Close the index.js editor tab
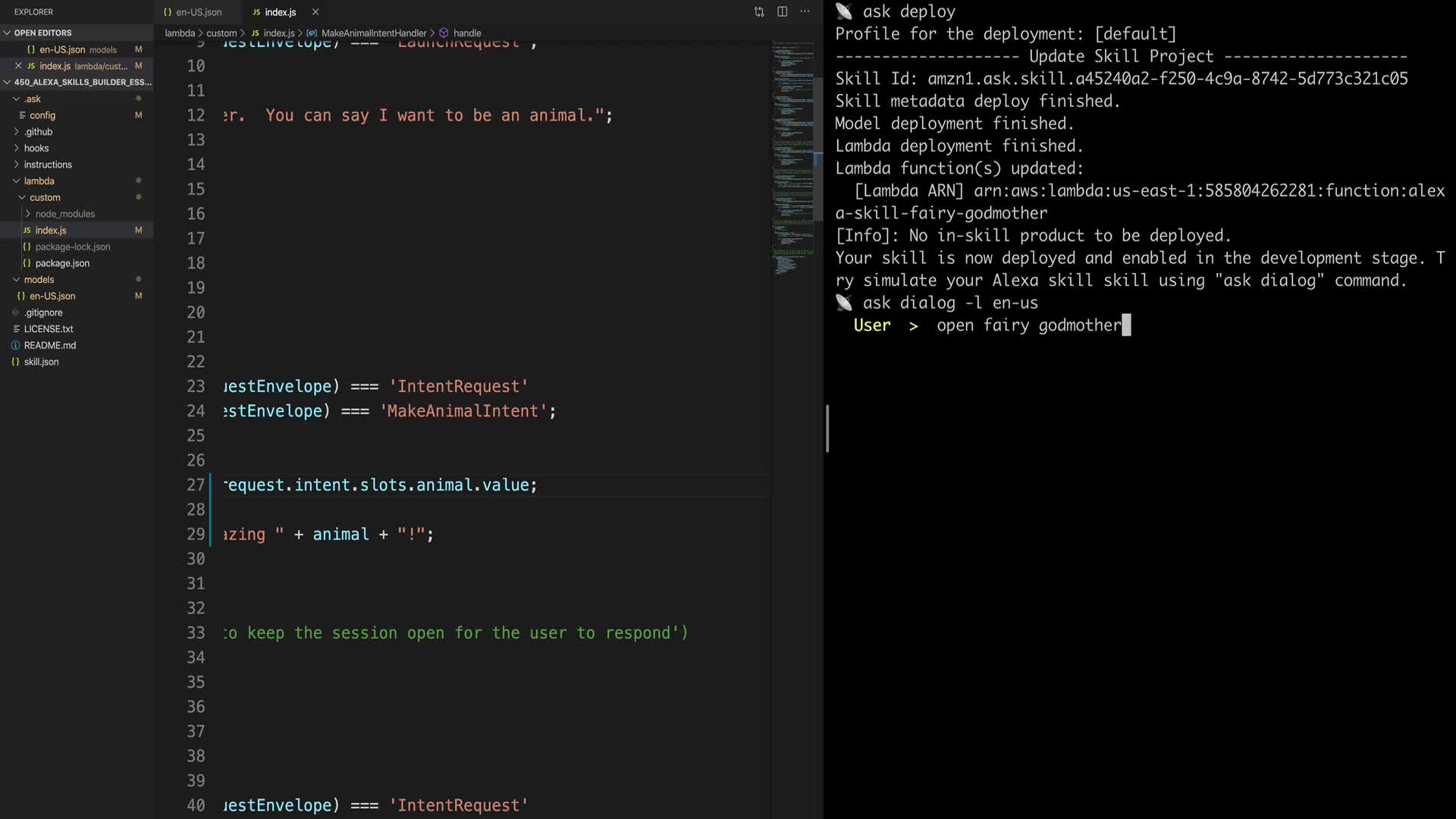1456x819 pixels. tap(315, 12)
